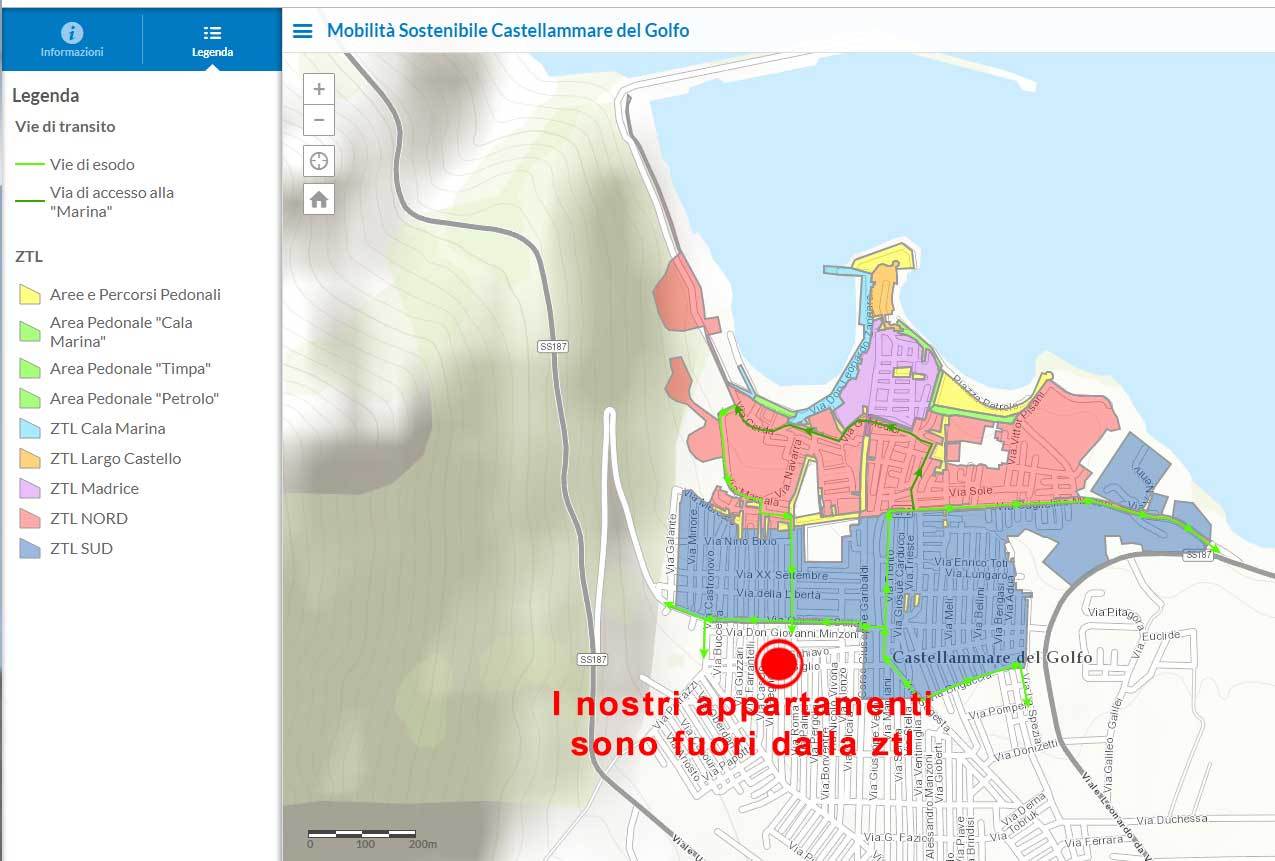Activate the find my location button
The height and width of the screenshot is (861, 1275).
(319, 160)
